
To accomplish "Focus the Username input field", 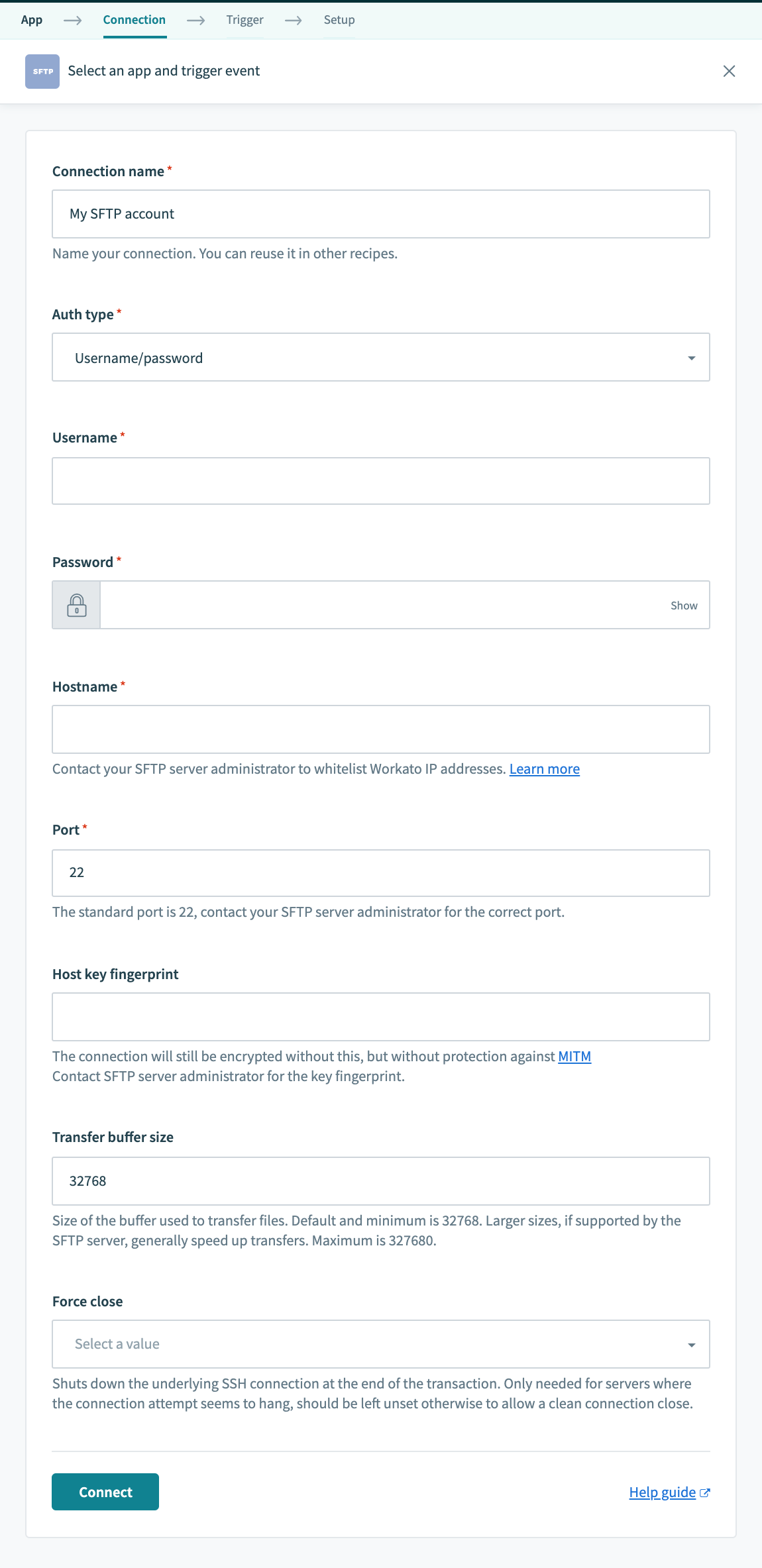I will pyautogui.click(x=381, y=481).
